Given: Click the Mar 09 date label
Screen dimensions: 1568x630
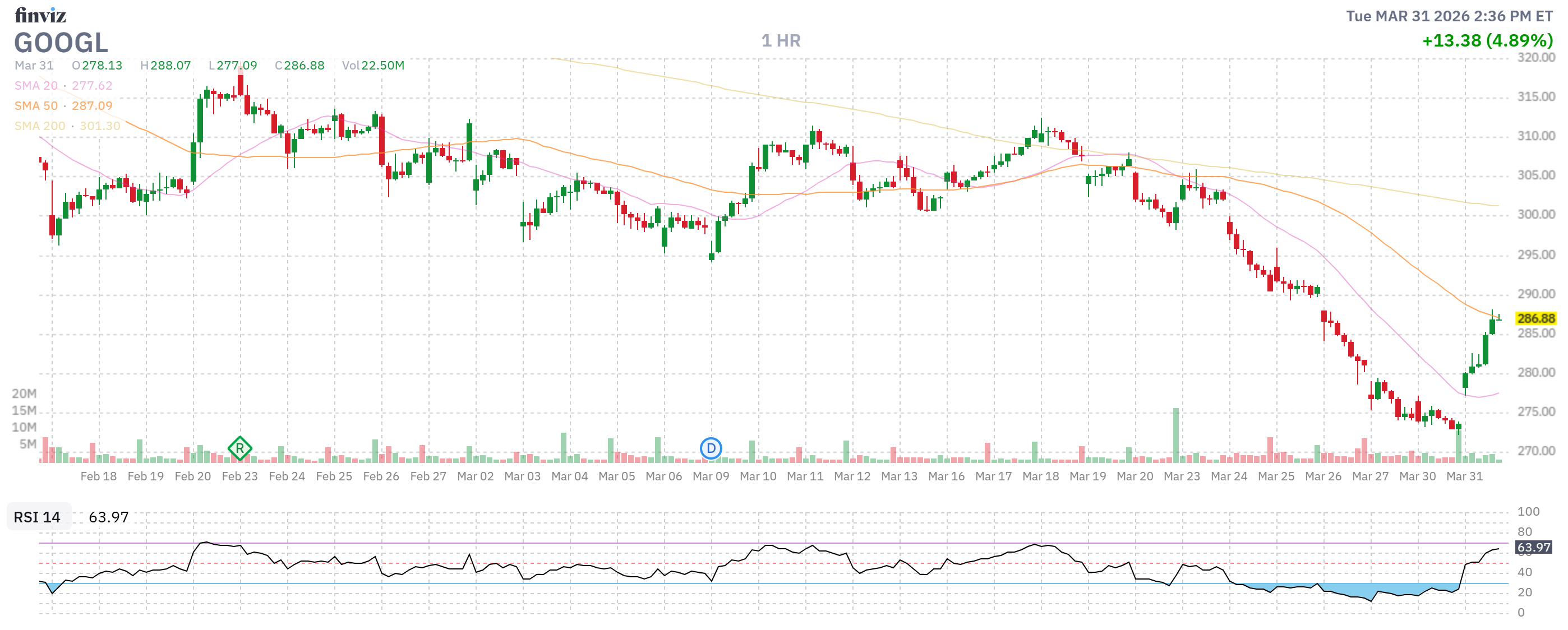Looking at the screenshot, I should point(711,477).
